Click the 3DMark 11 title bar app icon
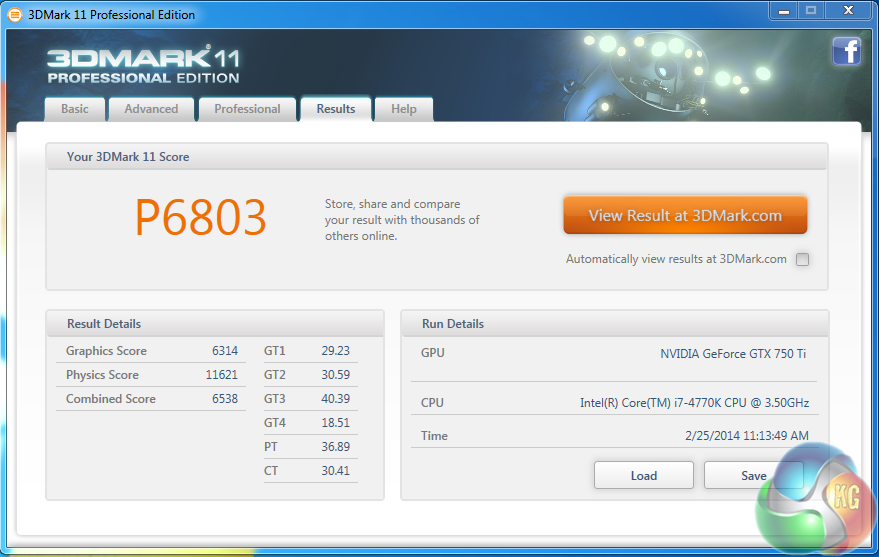The width and height of the screenshot is (879, 557). tap(15, 15)
